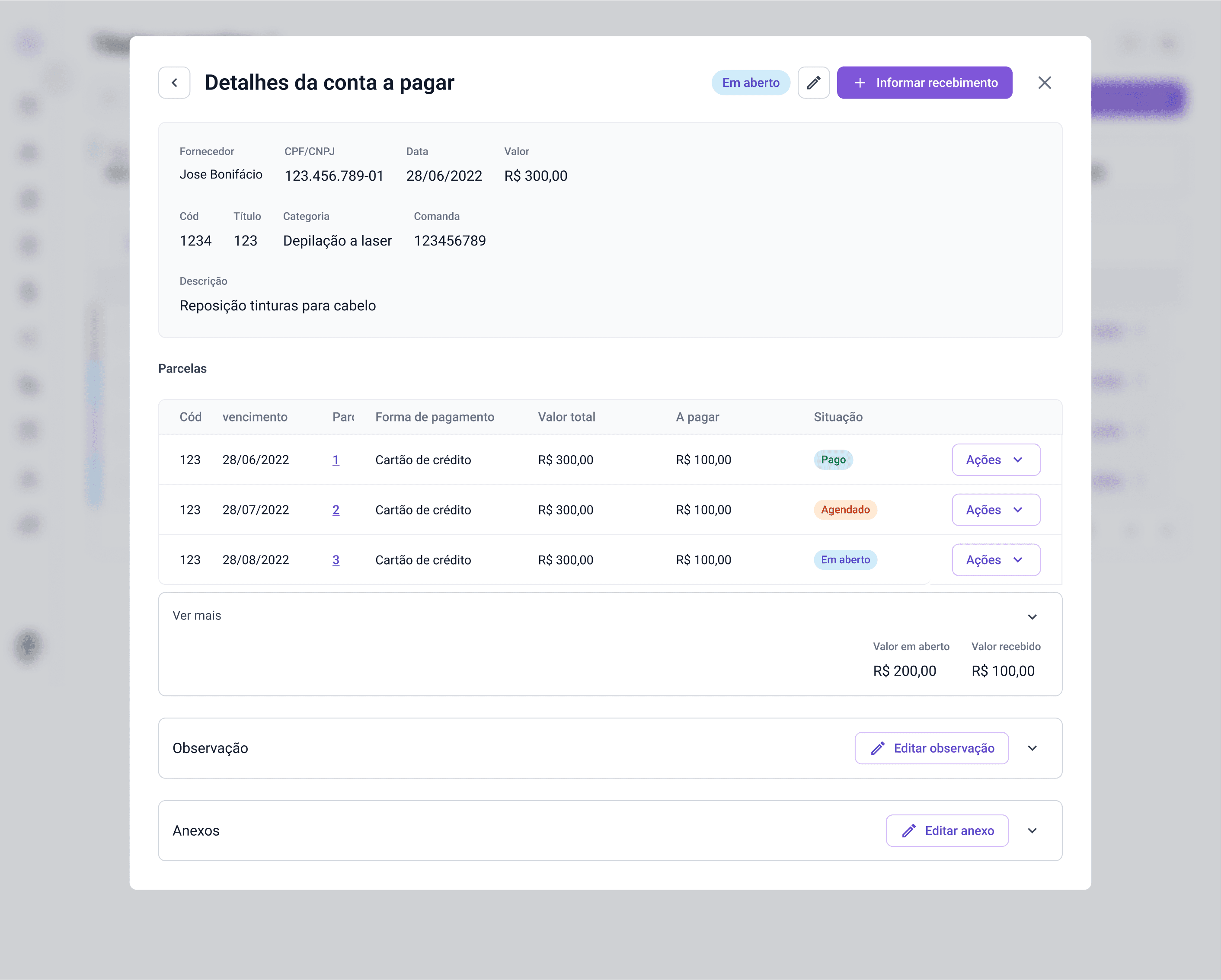Click the A pagar column header
Screen dimensions: 1221x980
(697, 417)
